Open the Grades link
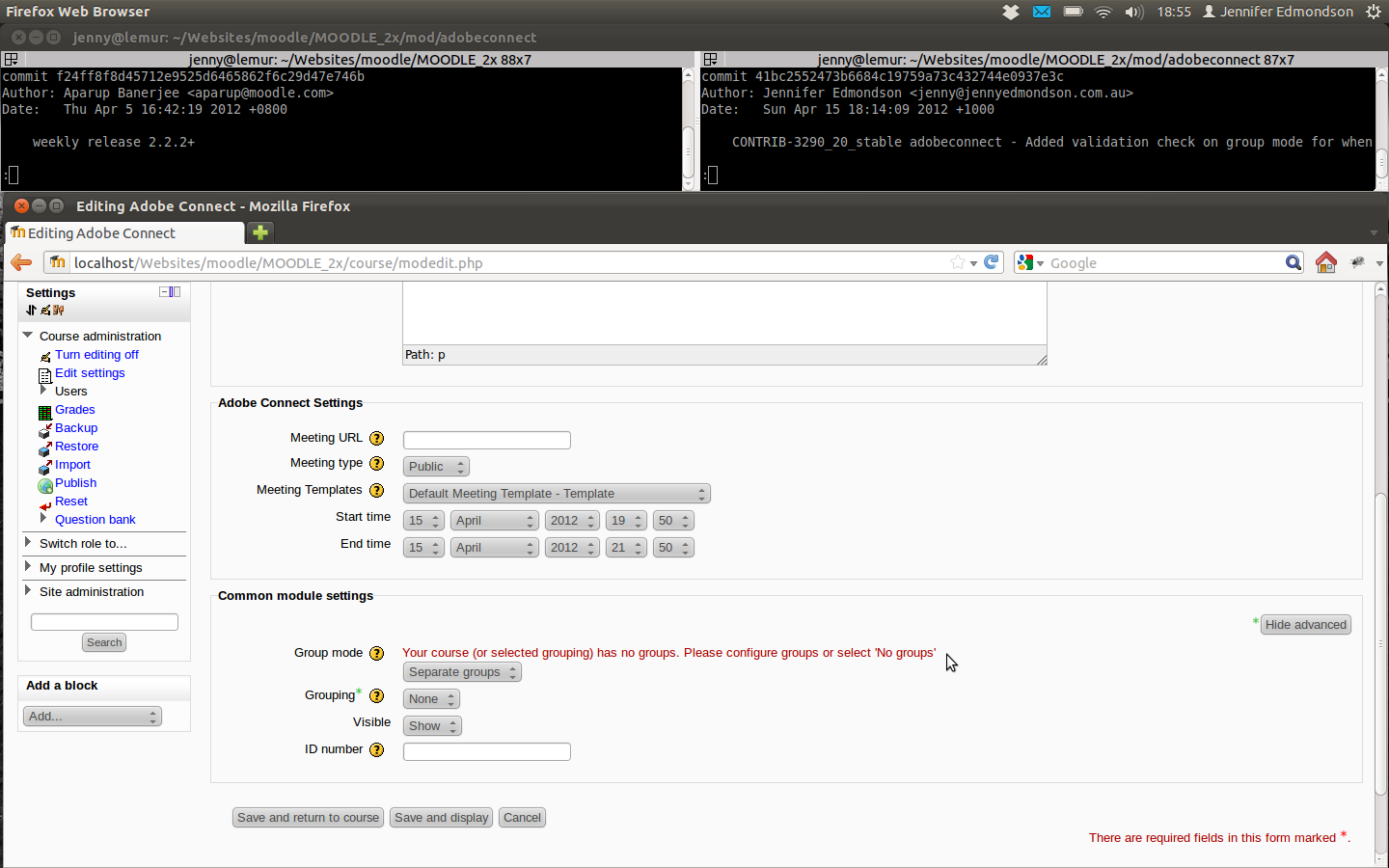The width and height of the screenshot is (1389, 868). coord(74,410)
